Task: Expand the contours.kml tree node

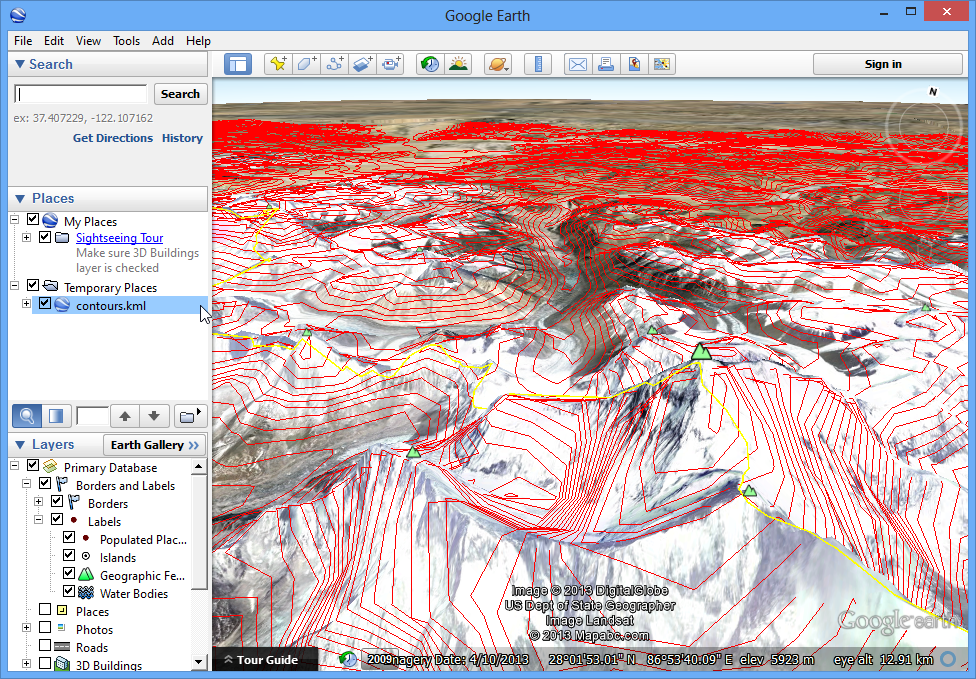Action: click(26, 304)
